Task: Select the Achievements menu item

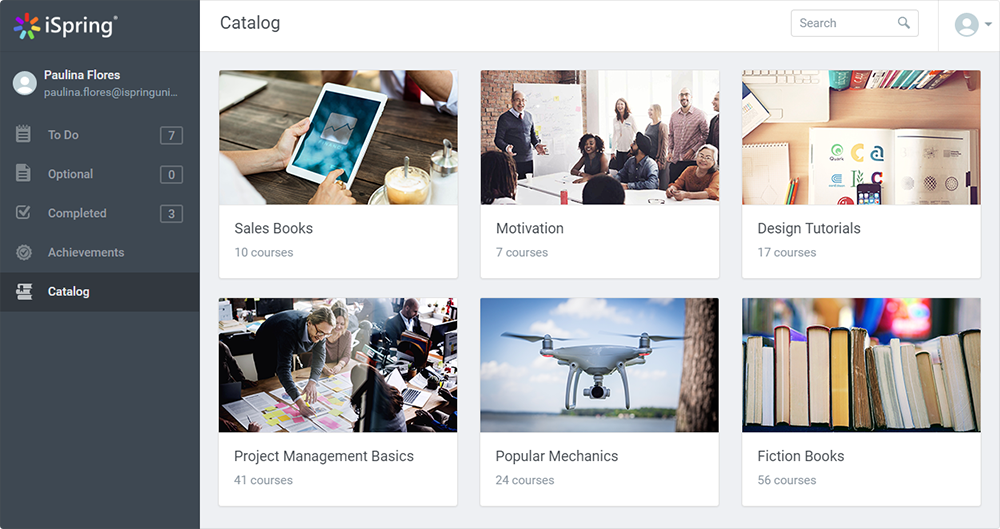Action: coord(99,252)
